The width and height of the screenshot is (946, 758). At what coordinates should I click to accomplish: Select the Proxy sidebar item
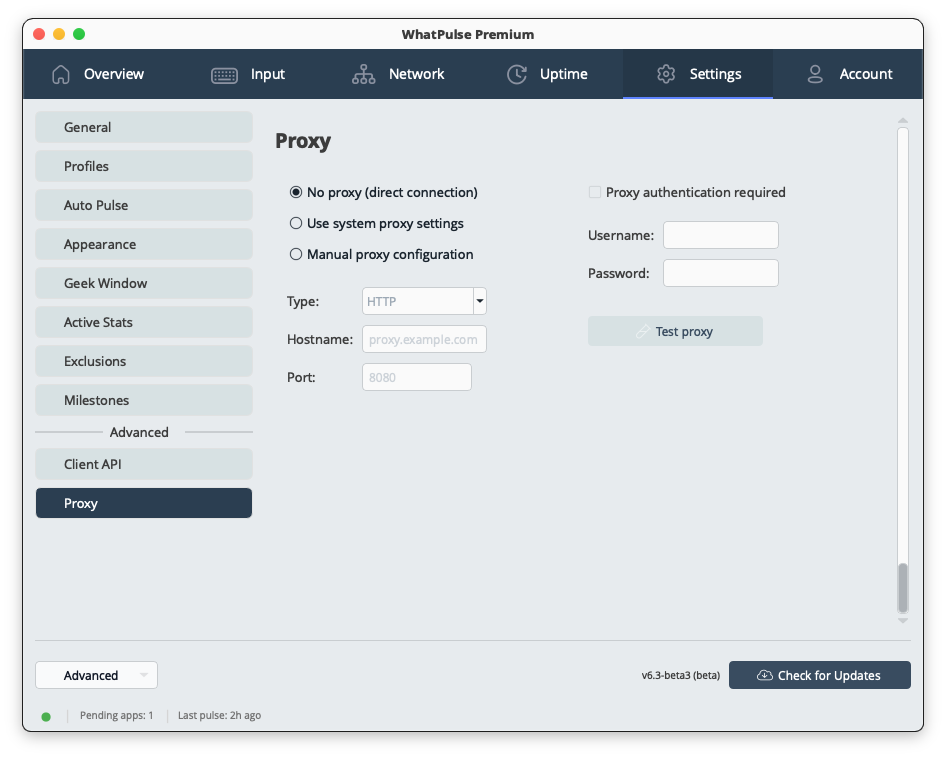click(x=144, y=503)
